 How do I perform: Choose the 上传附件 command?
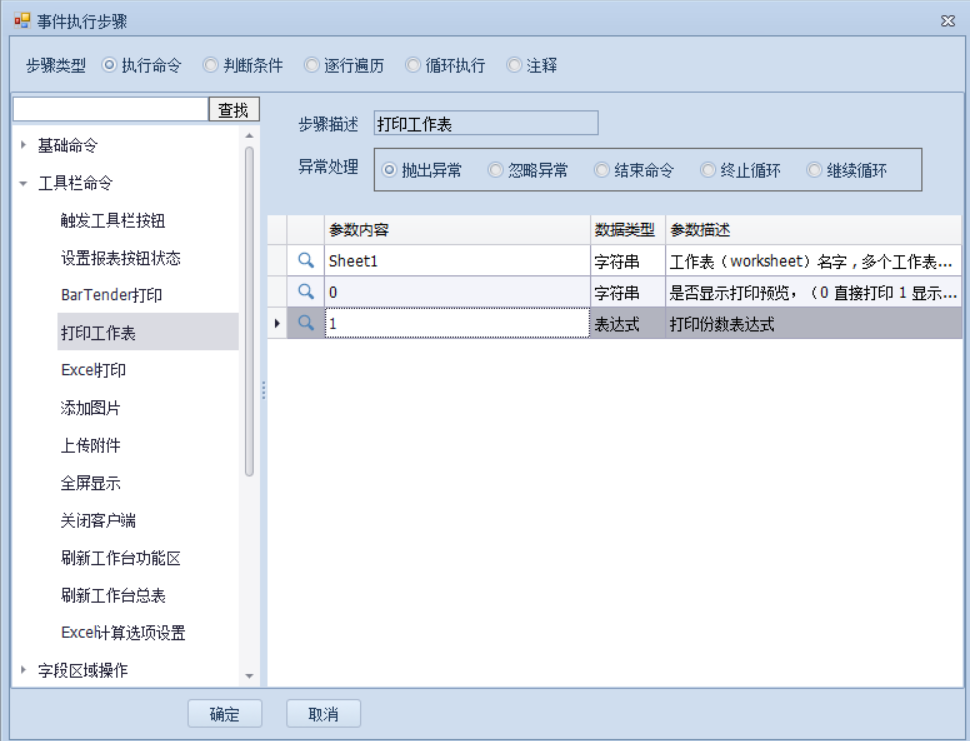[91, 446]
